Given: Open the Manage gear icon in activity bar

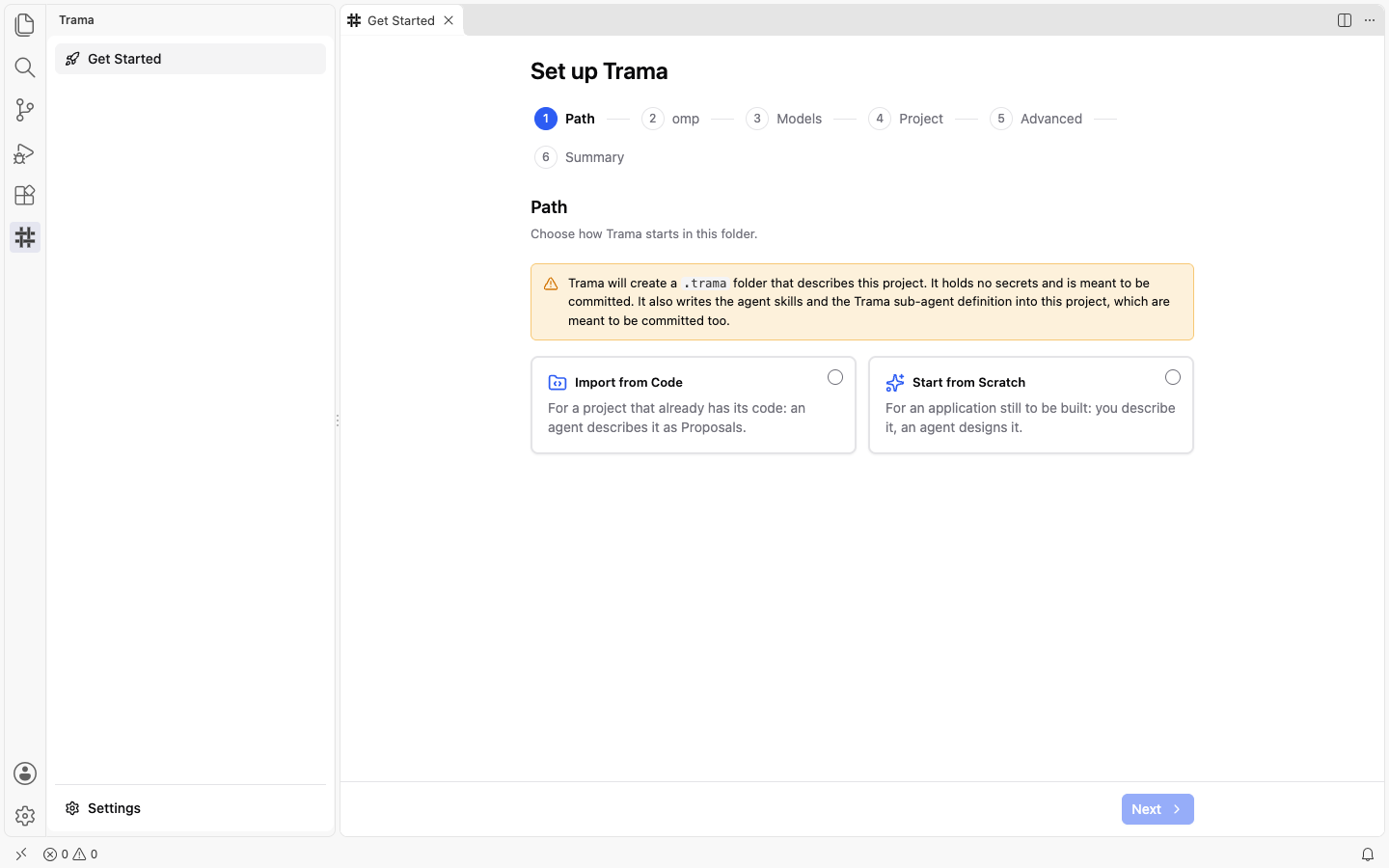Looking at the screenshot, I should click(25, 816).
